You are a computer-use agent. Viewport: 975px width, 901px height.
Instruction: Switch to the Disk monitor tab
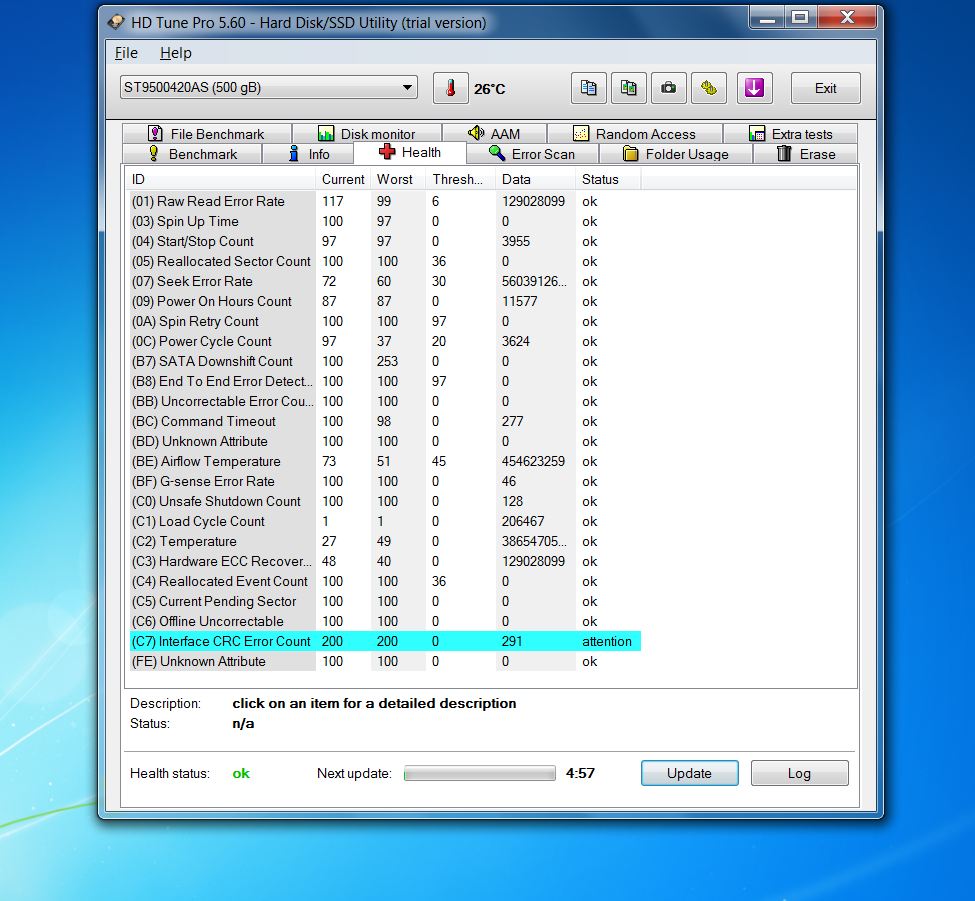pos(367,134)
